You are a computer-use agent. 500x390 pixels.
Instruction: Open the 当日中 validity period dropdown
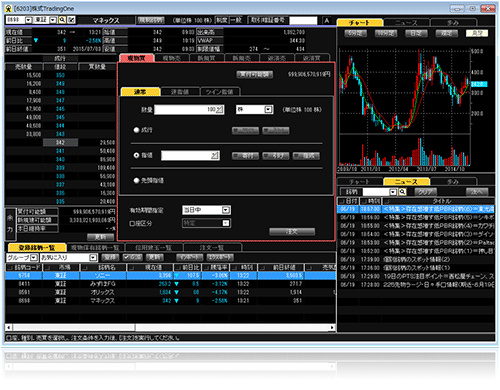click(x=226, y=210)
